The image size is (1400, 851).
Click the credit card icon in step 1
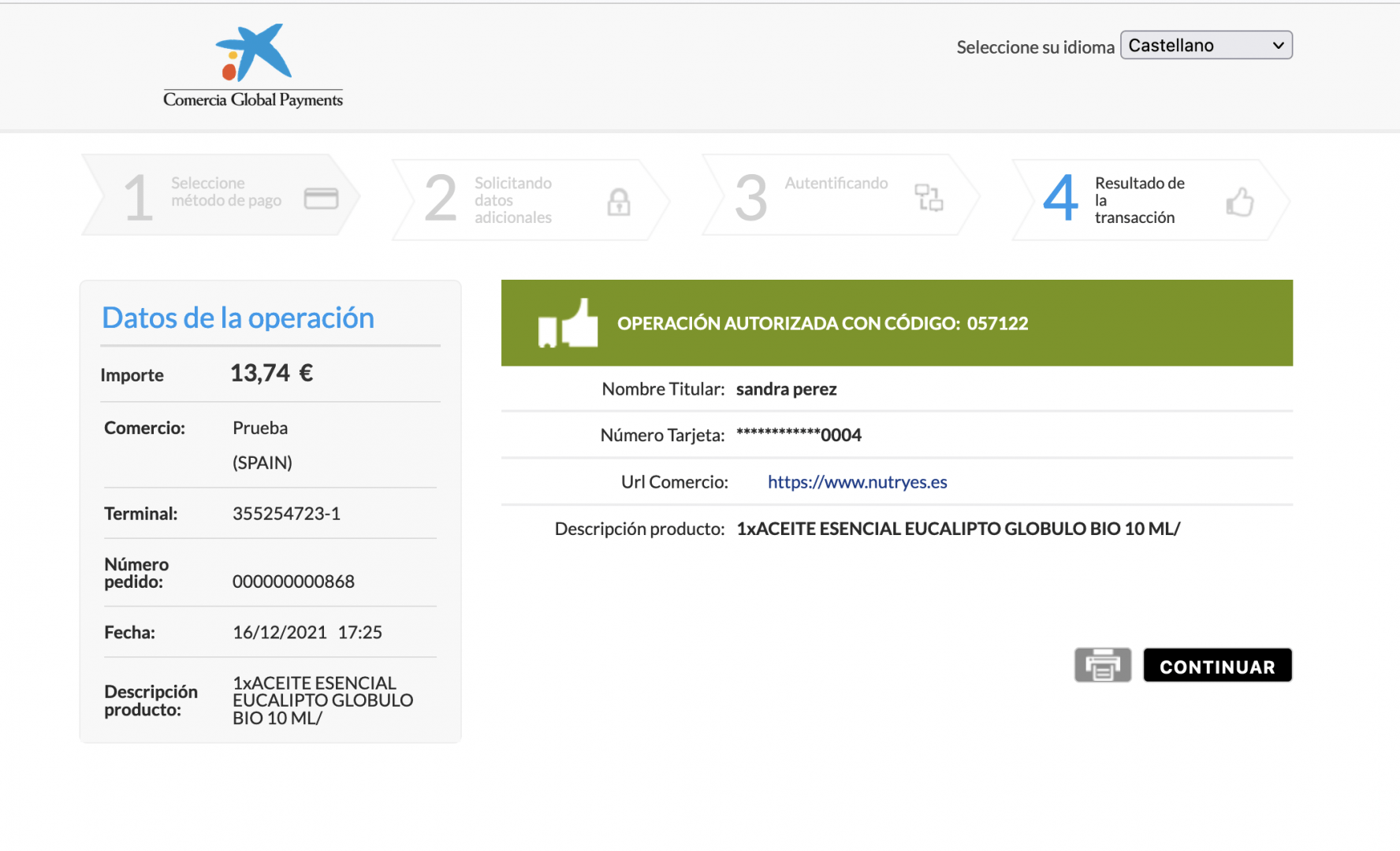point(321,199)
